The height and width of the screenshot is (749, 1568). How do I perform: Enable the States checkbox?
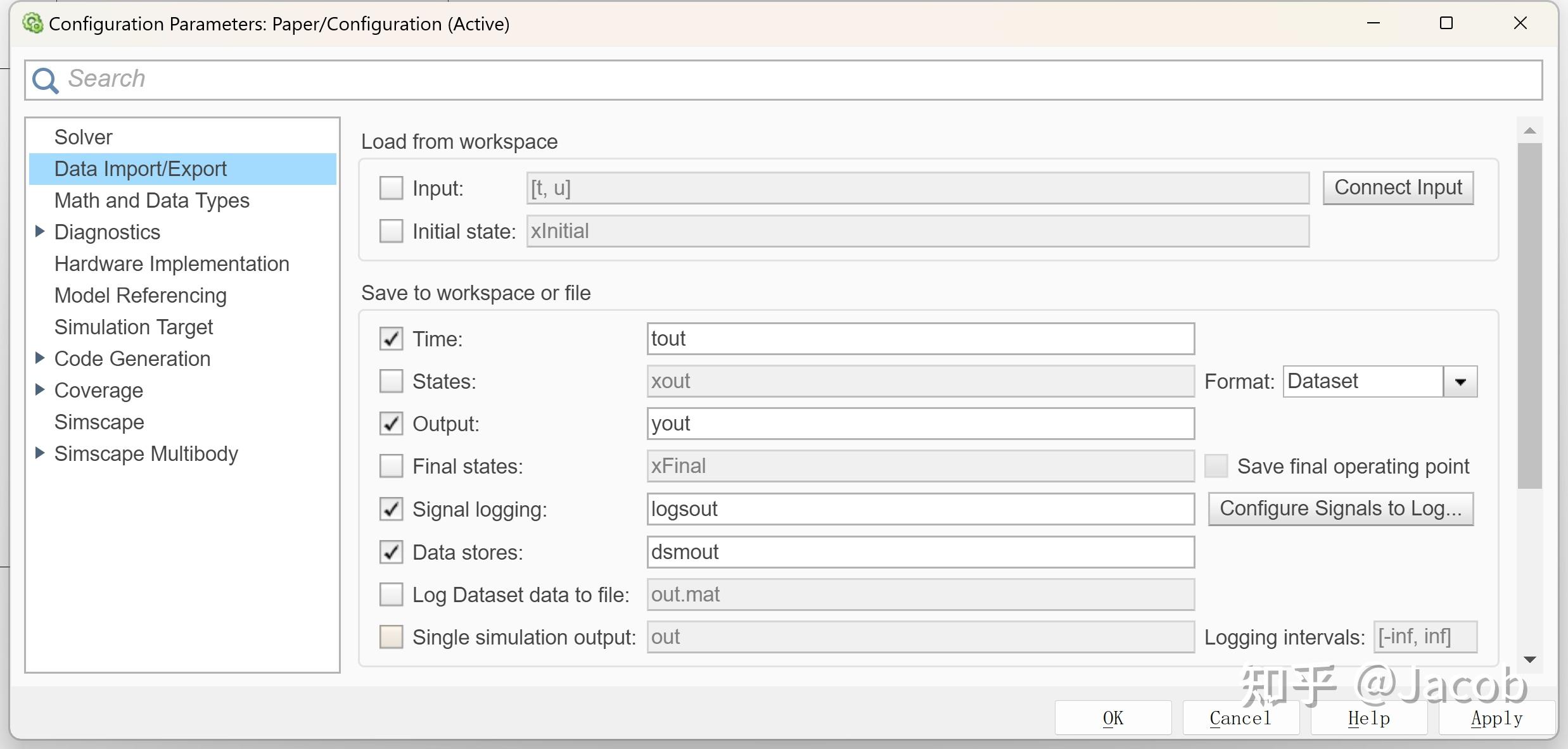click(x=391, y=381)
